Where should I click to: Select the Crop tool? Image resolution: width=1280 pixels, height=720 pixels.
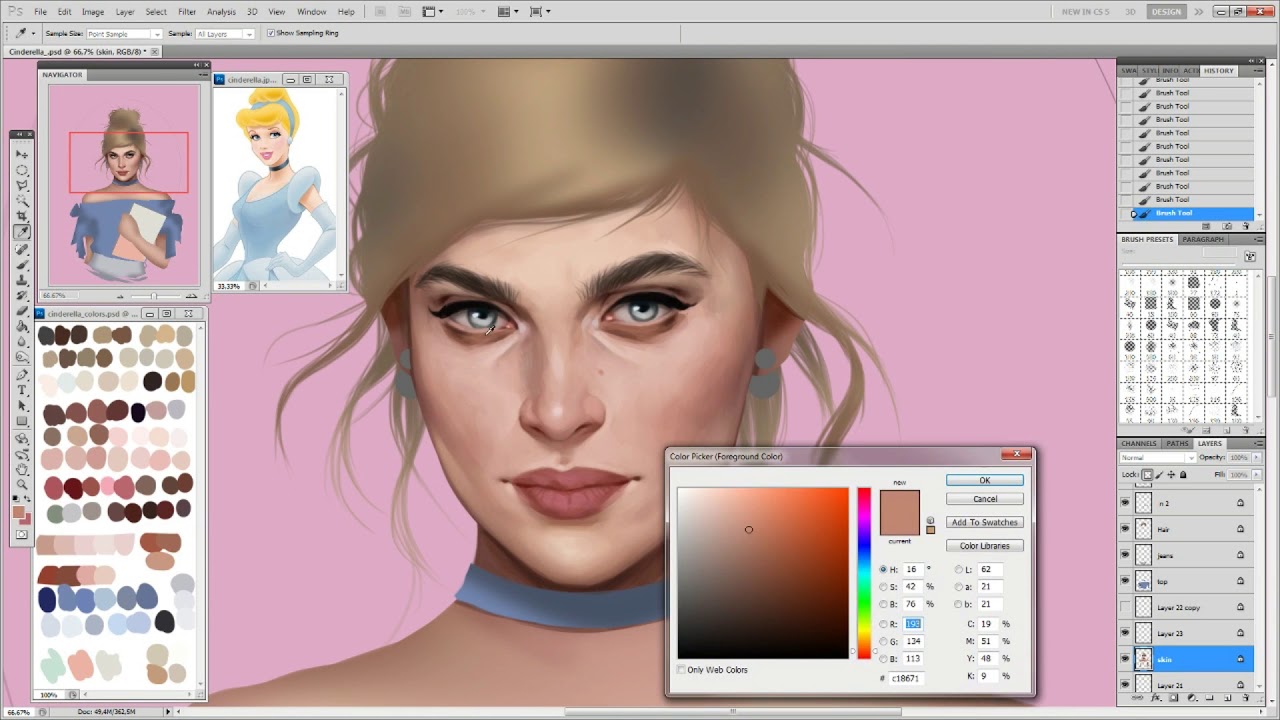21,216
